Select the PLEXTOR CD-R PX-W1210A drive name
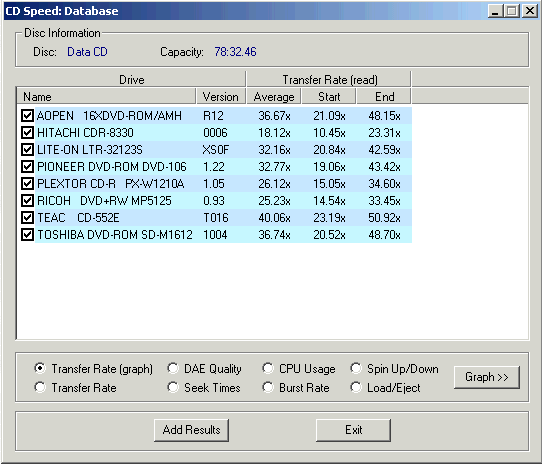This screenshot has width=542, height=464. pos(110,183)
